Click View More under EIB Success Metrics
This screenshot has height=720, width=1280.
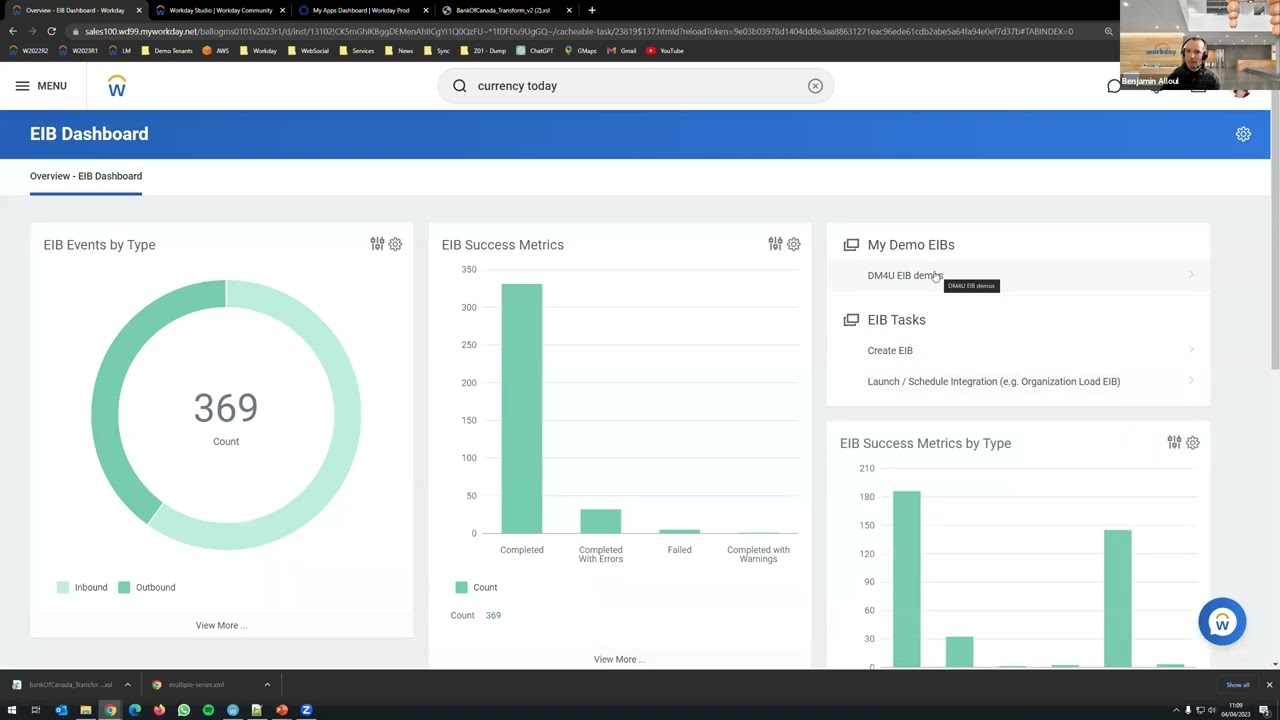(619, 659)
